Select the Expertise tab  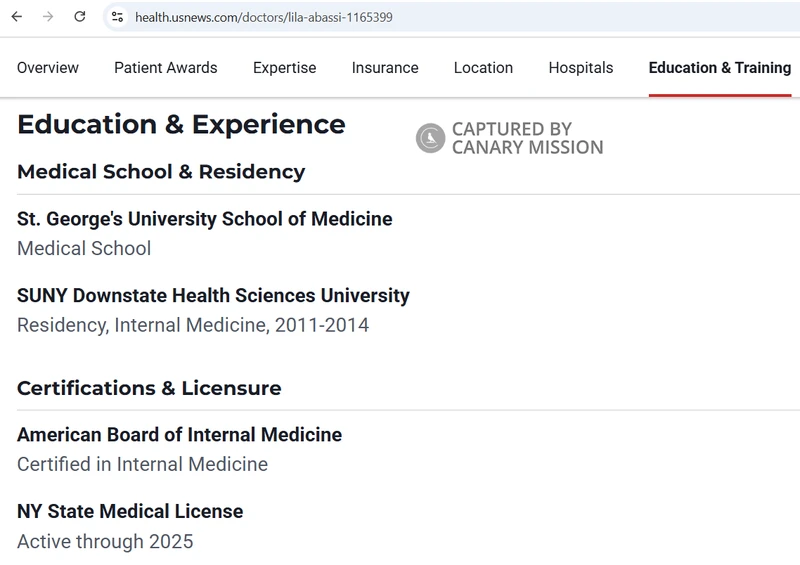(285, 67)
